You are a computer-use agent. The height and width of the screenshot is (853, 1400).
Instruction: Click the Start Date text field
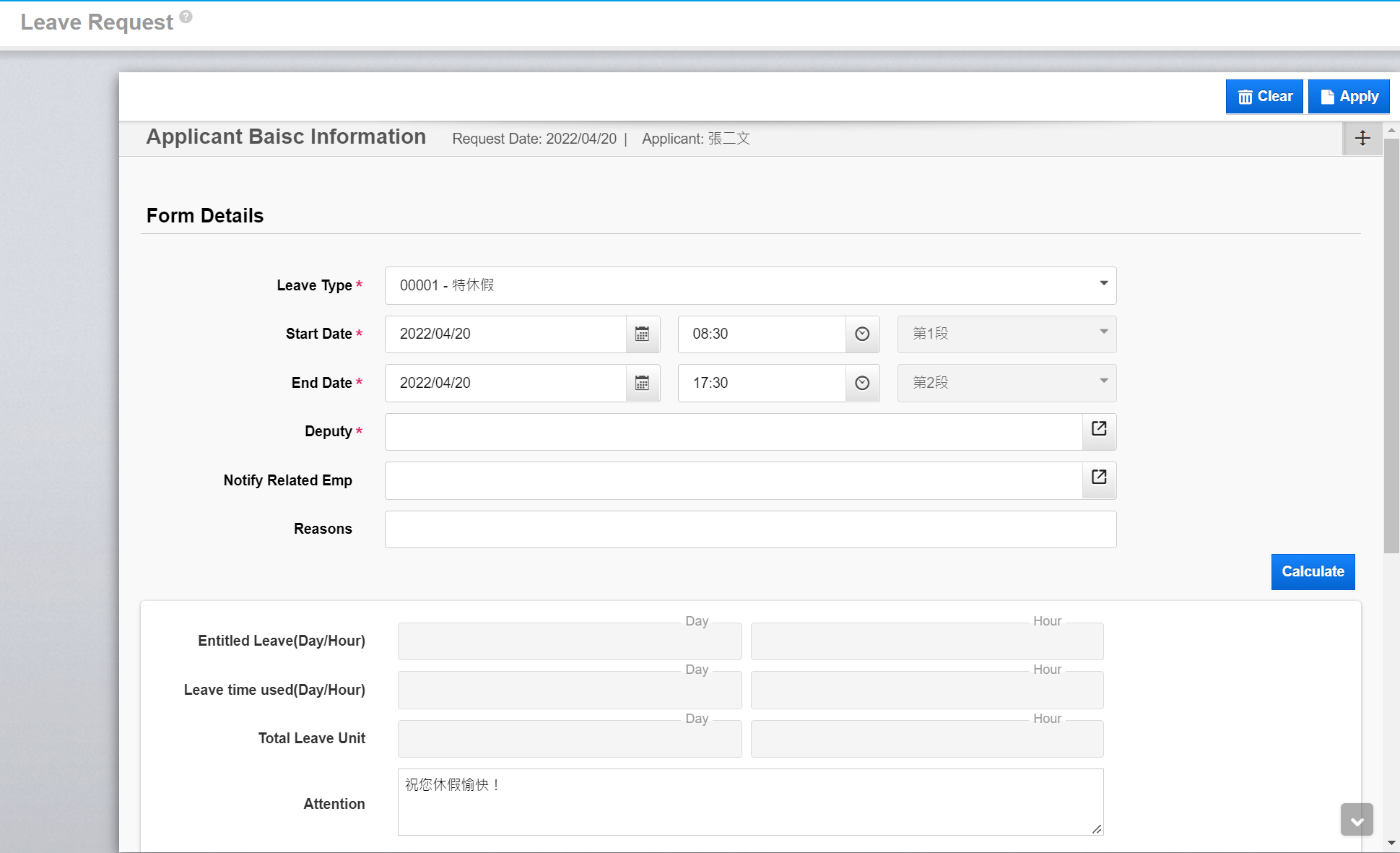point(505,334)
